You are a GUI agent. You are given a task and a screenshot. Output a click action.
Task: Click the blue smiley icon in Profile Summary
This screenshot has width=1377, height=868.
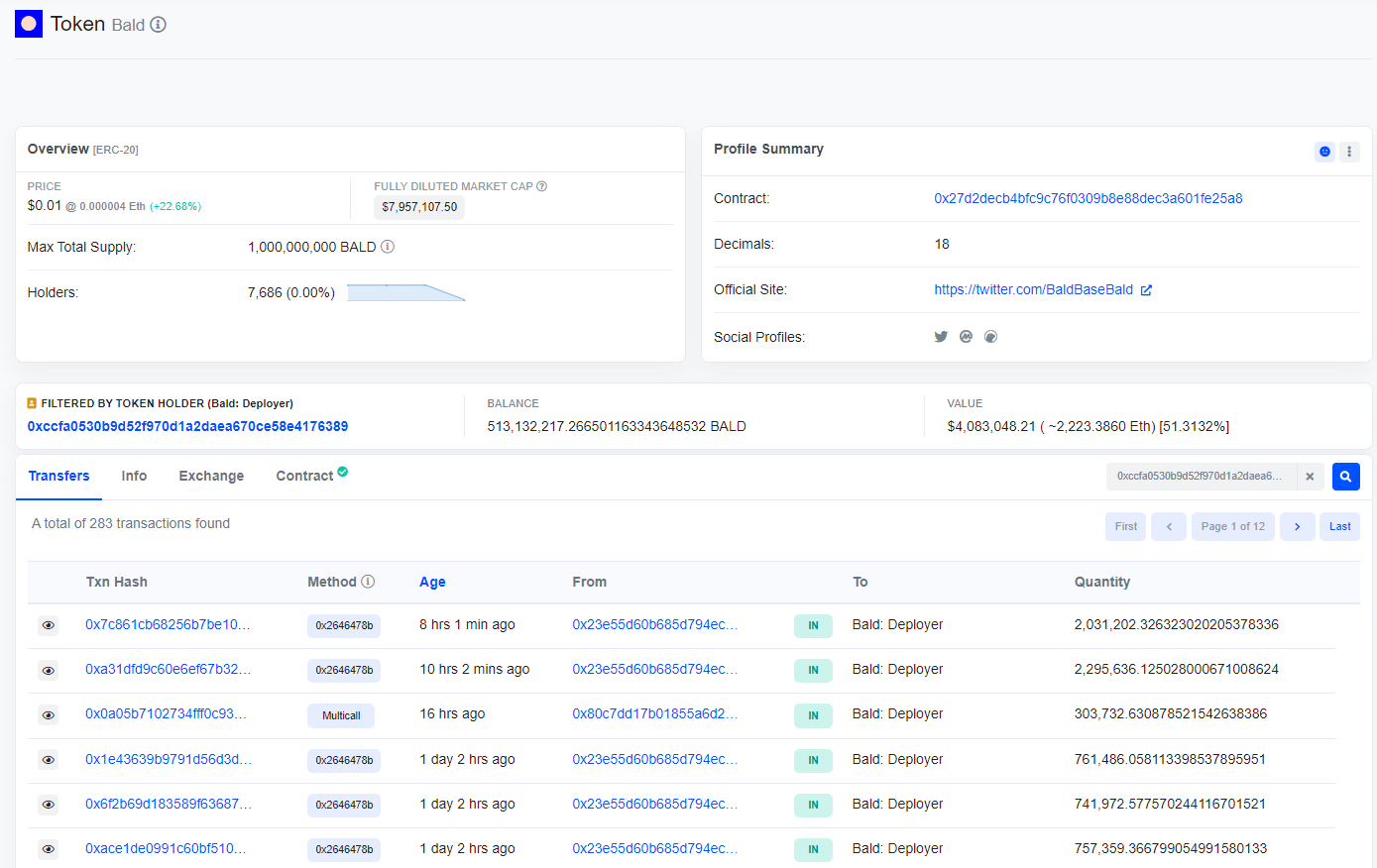[1324, 152]
